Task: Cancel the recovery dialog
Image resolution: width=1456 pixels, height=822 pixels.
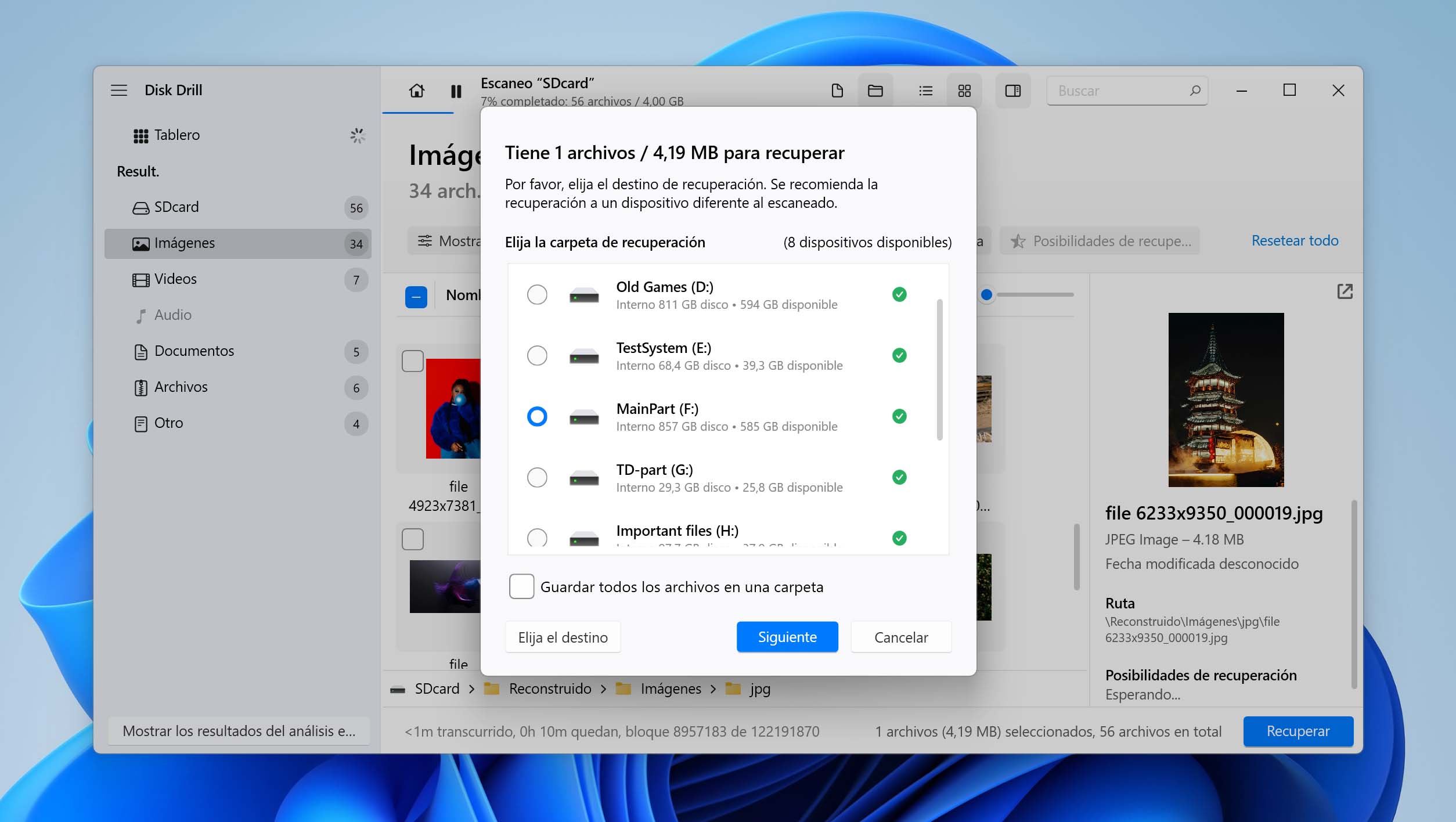Action: 901,637
